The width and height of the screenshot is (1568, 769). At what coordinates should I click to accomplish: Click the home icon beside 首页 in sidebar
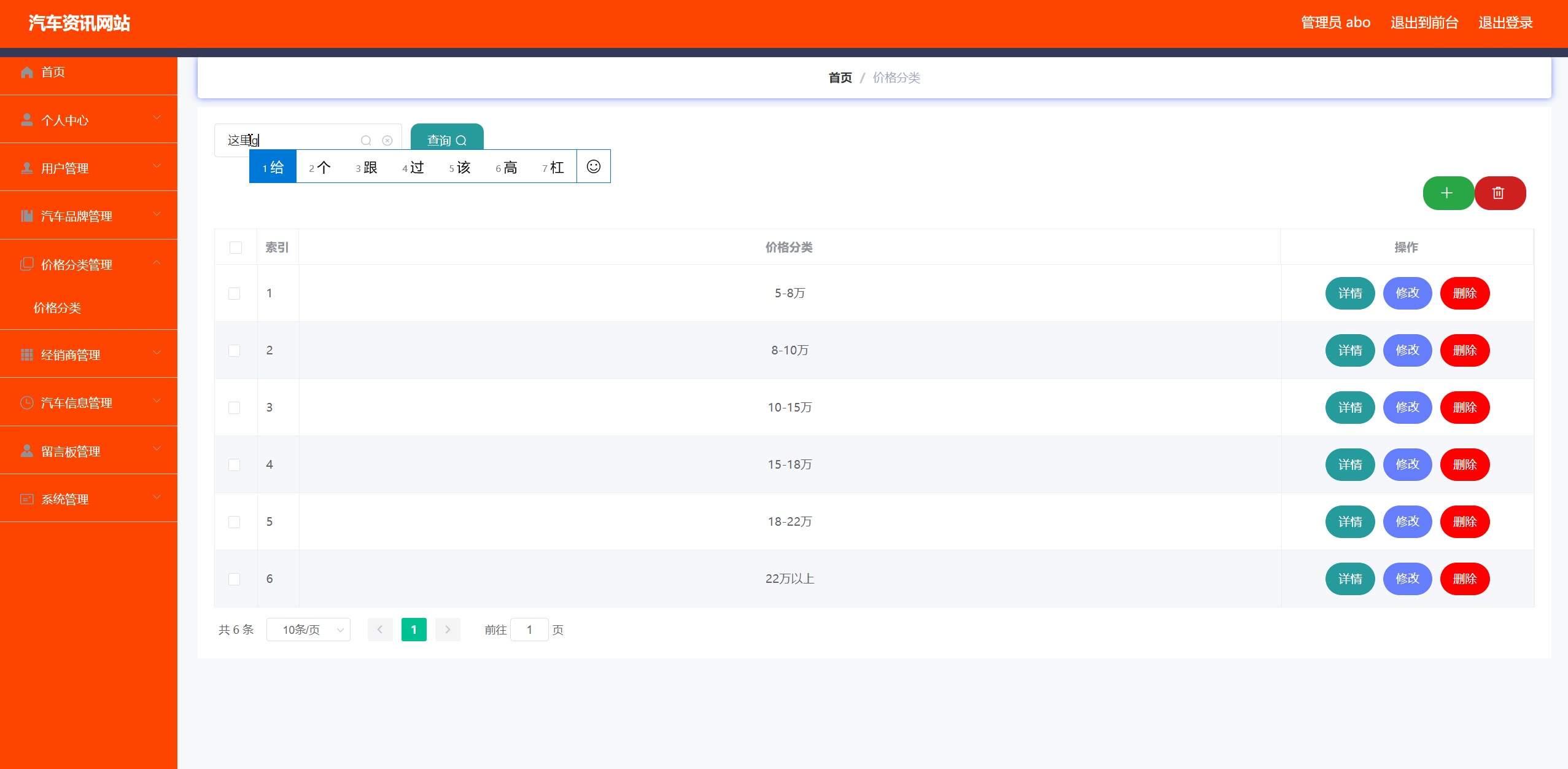click(x=27, y=72)
